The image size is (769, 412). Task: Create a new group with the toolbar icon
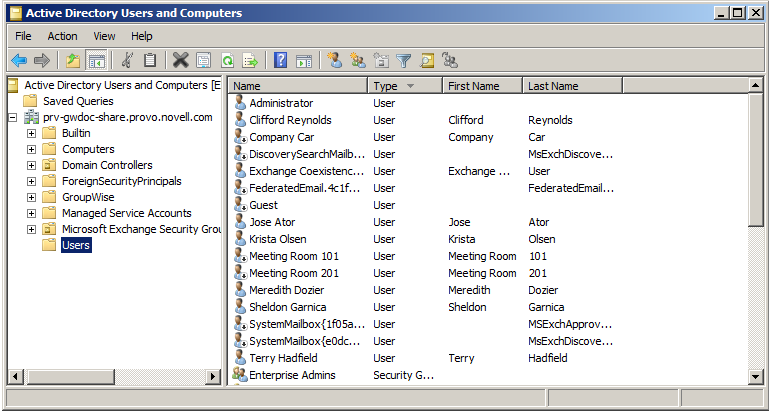point(358,61)
